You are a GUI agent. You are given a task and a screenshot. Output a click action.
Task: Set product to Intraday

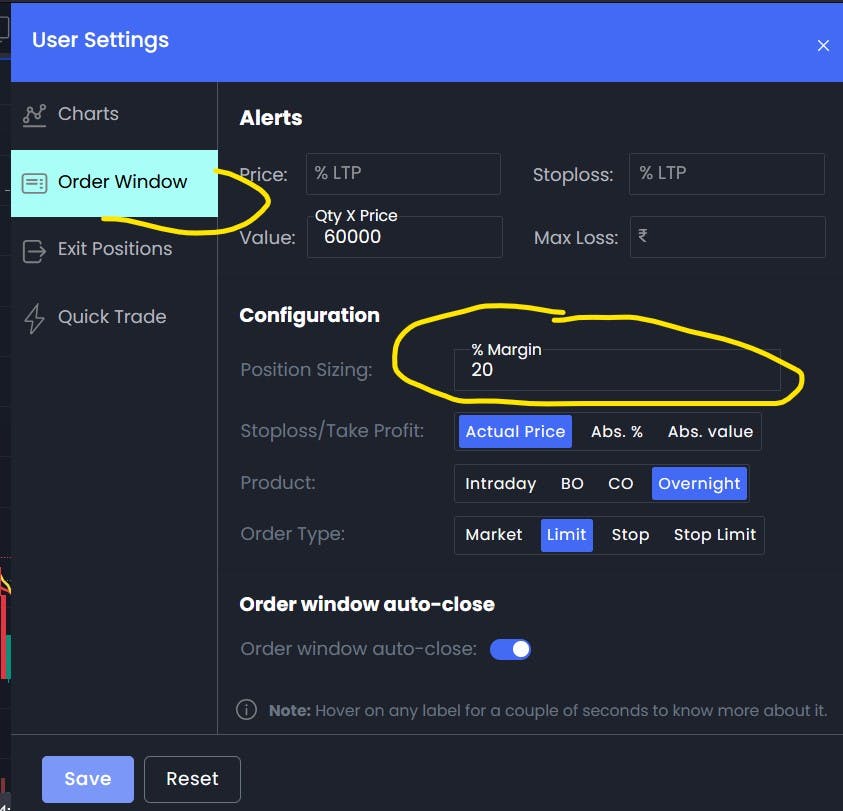coord(501,483)
